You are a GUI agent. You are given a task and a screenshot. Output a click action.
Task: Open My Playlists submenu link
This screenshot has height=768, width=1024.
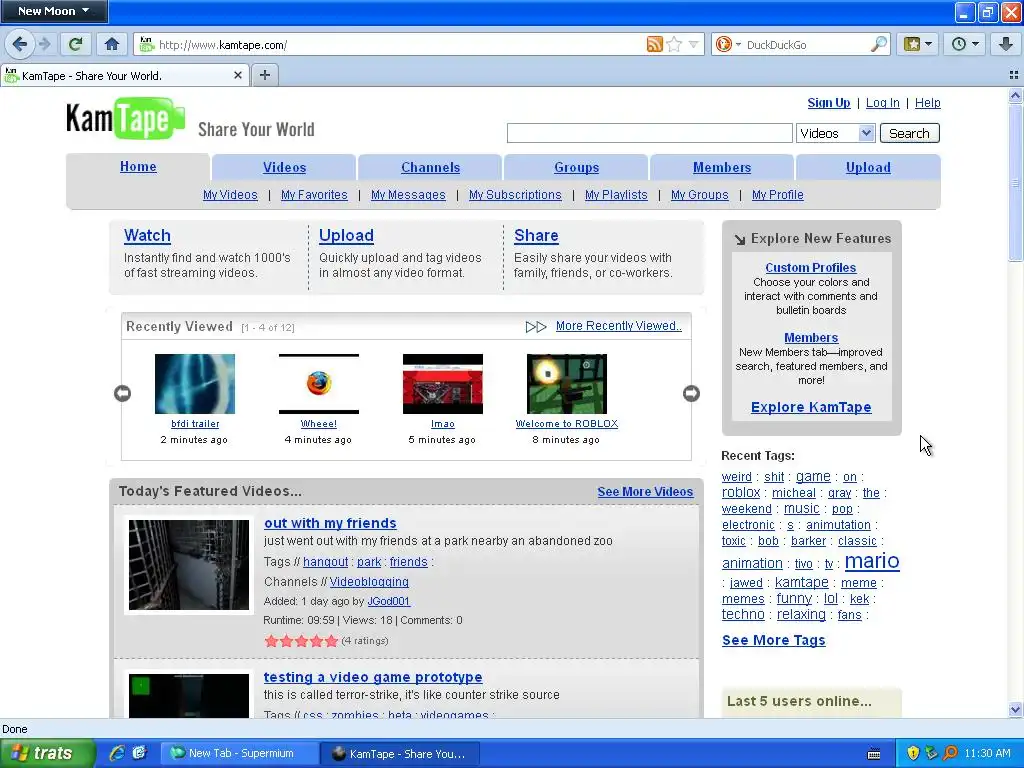coord(616,195)
